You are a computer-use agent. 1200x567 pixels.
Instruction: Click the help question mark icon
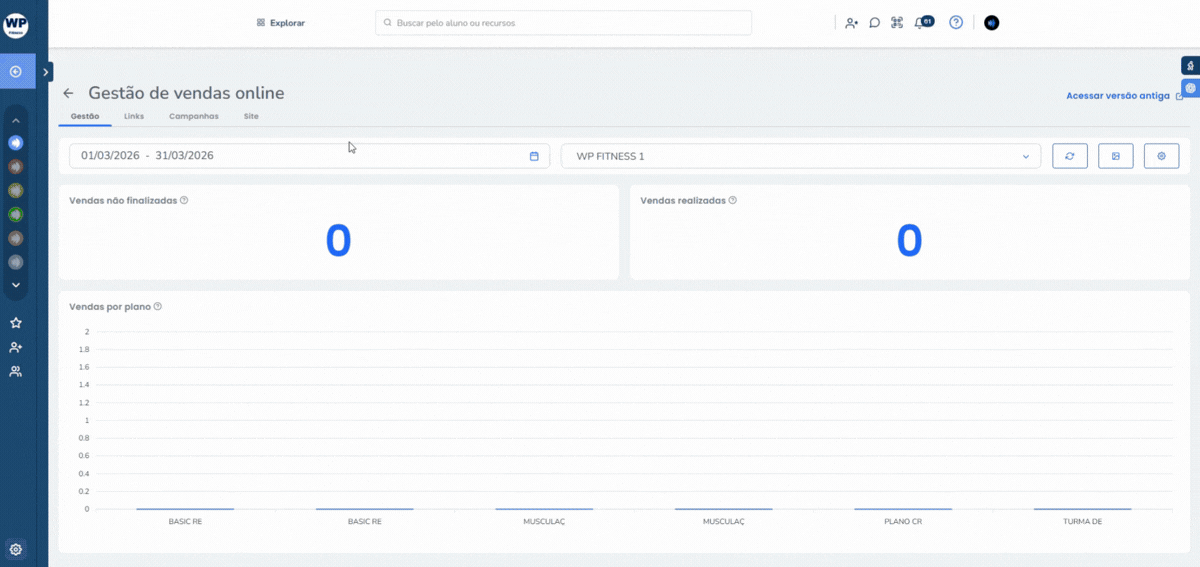click(956, 22)
